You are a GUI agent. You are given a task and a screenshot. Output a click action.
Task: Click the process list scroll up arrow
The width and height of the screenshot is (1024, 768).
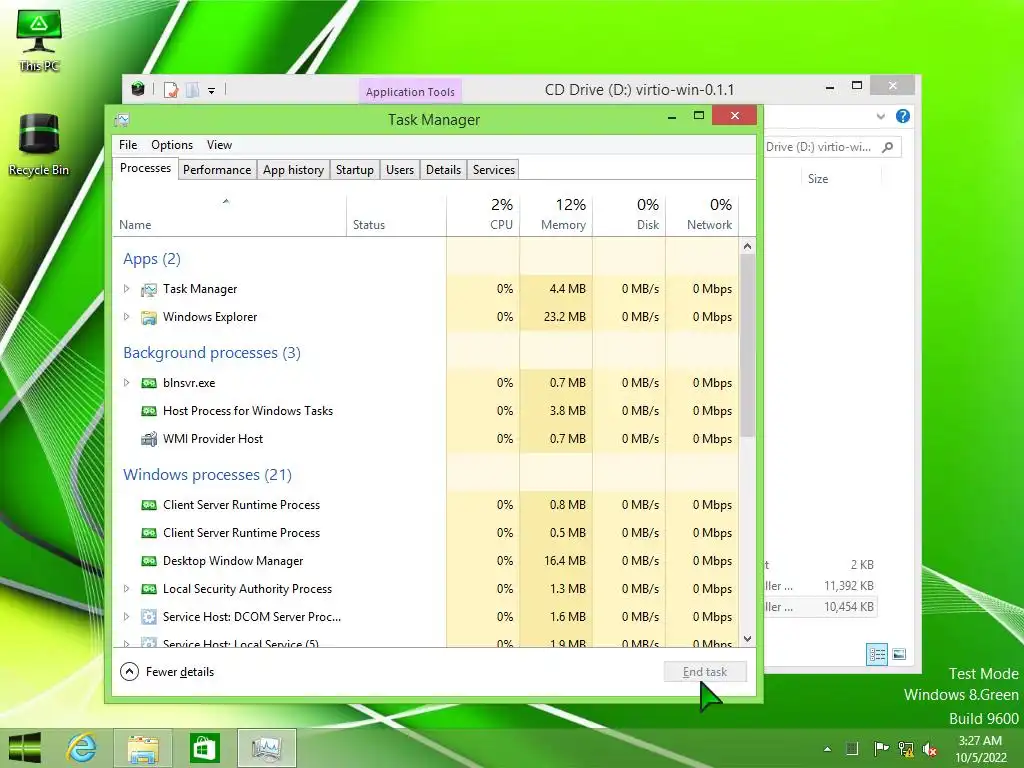click(747, 246)
